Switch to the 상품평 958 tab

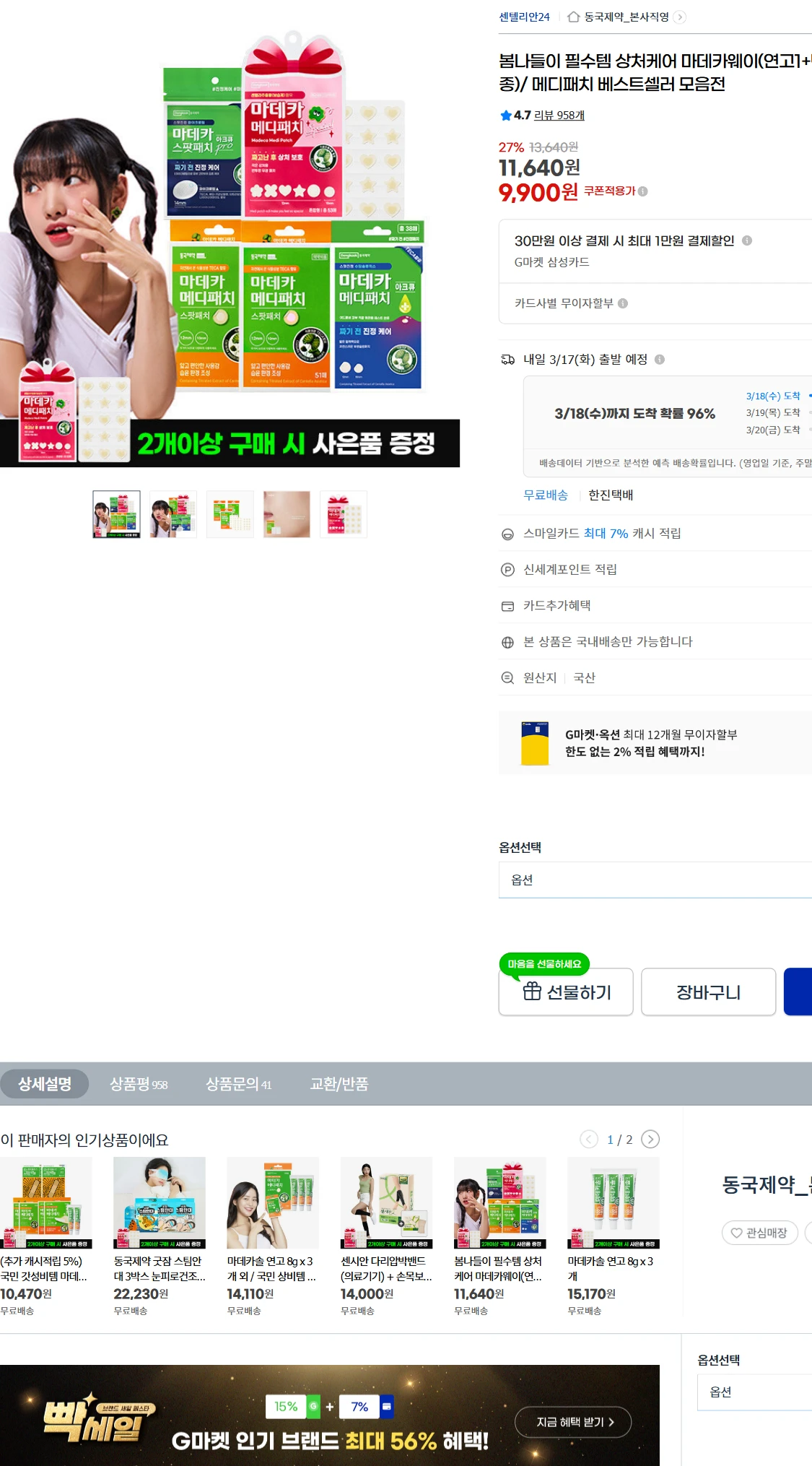click(x=139, y=1084)
